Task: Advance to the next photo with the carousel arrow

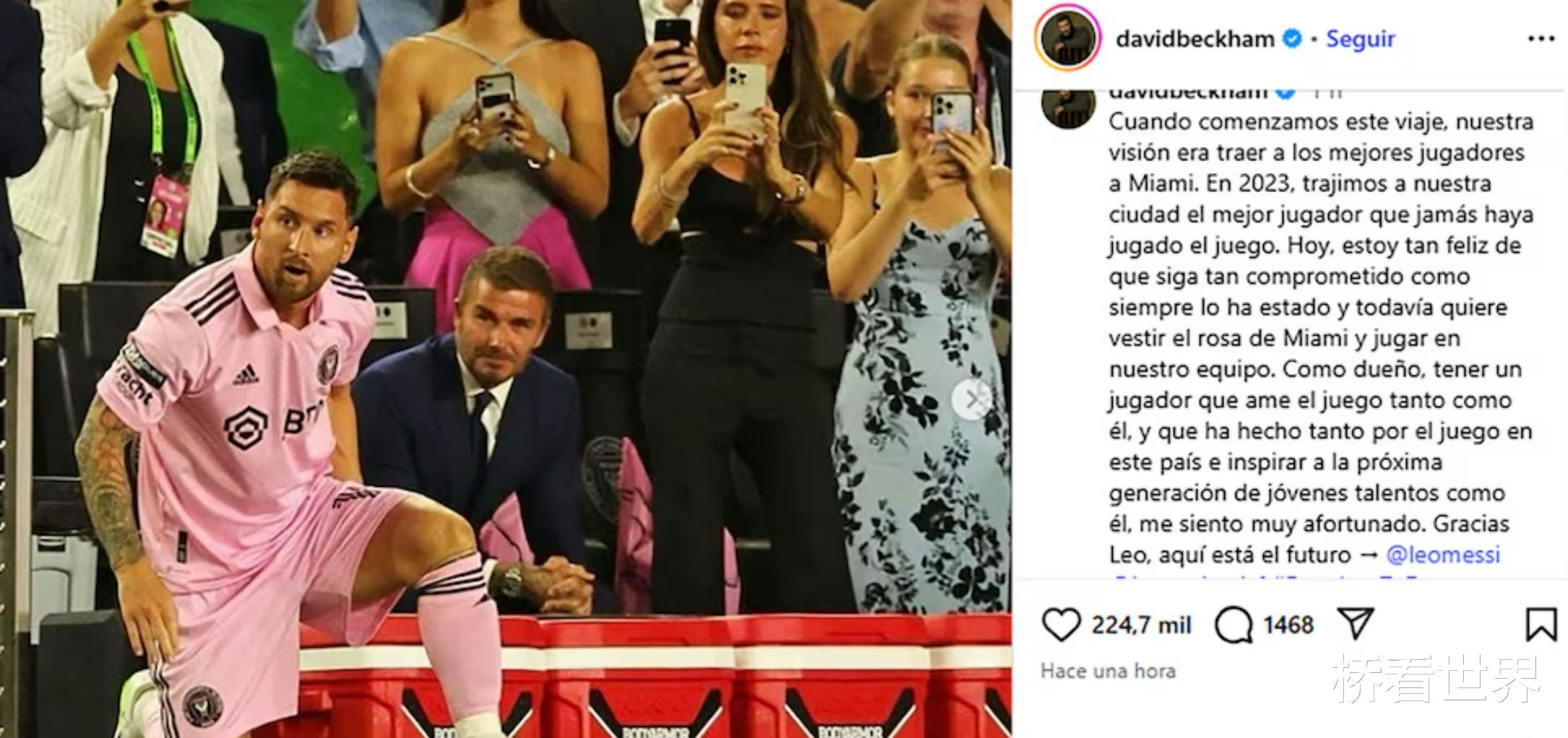Action: (972, 399)
